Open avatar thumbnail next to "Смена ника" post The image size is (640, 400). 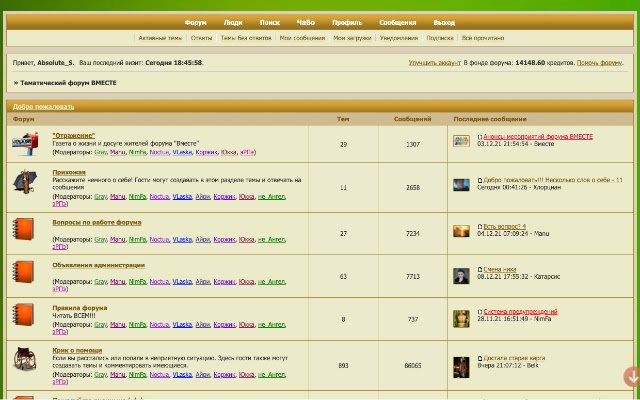click(x=461, y=275)
